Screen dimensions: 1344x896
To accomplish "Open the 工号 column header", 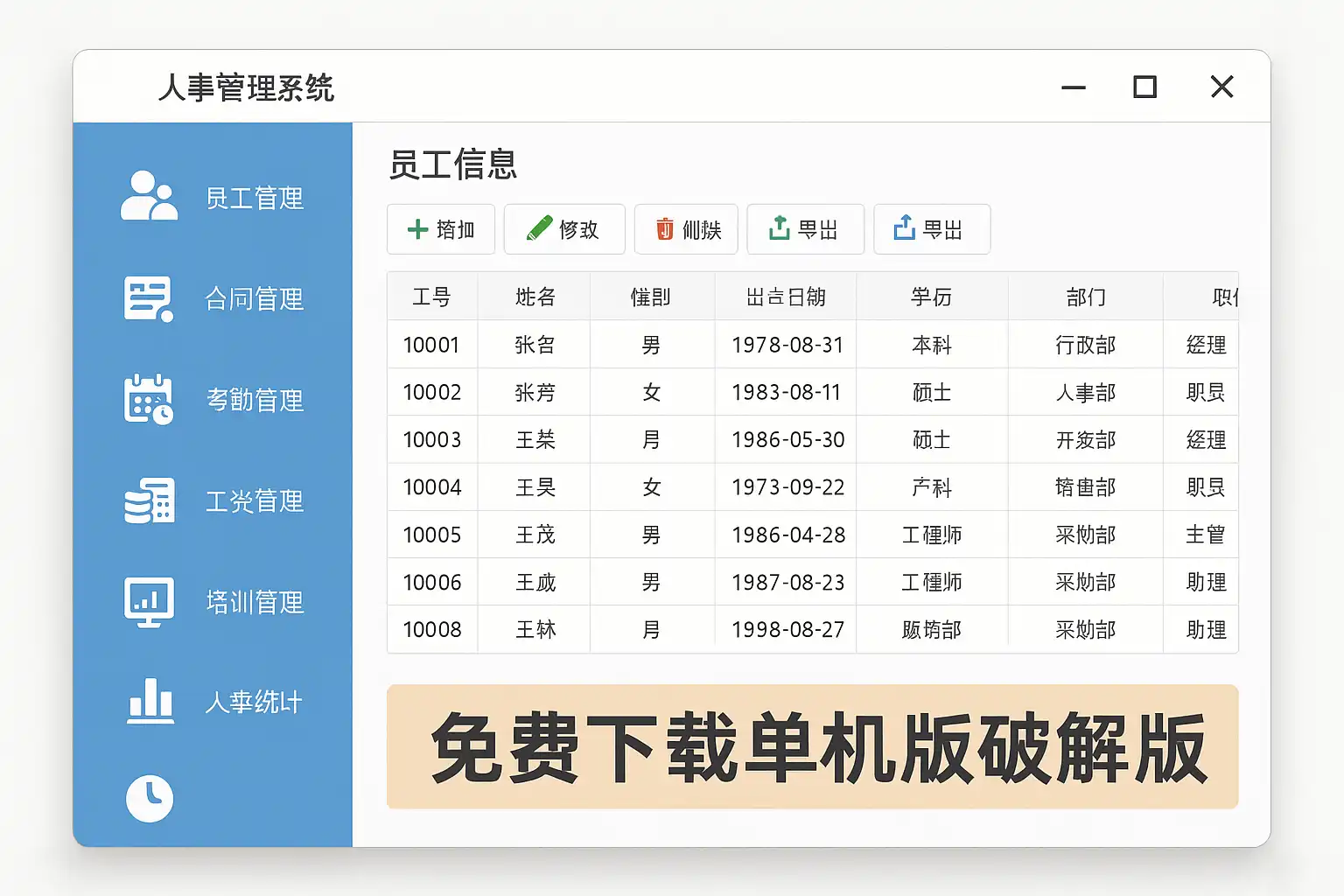I will pyautogui.click(x=432, y=297).
